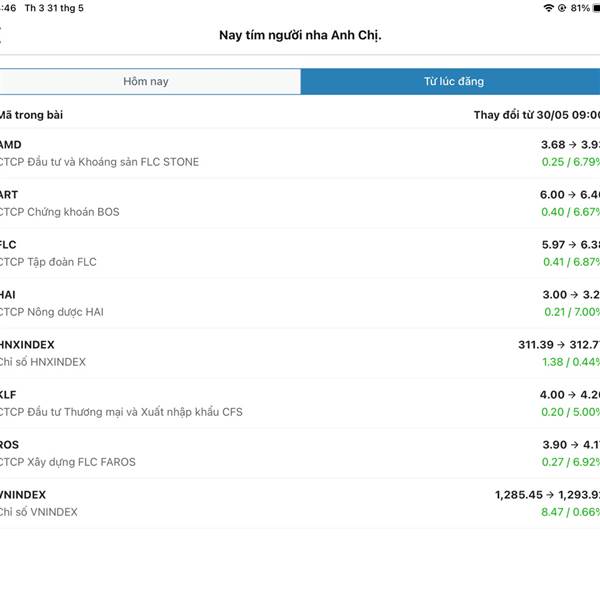Screen dimensions: 600x600
Task: Open the HAI stock row
Action: (300, 303)
